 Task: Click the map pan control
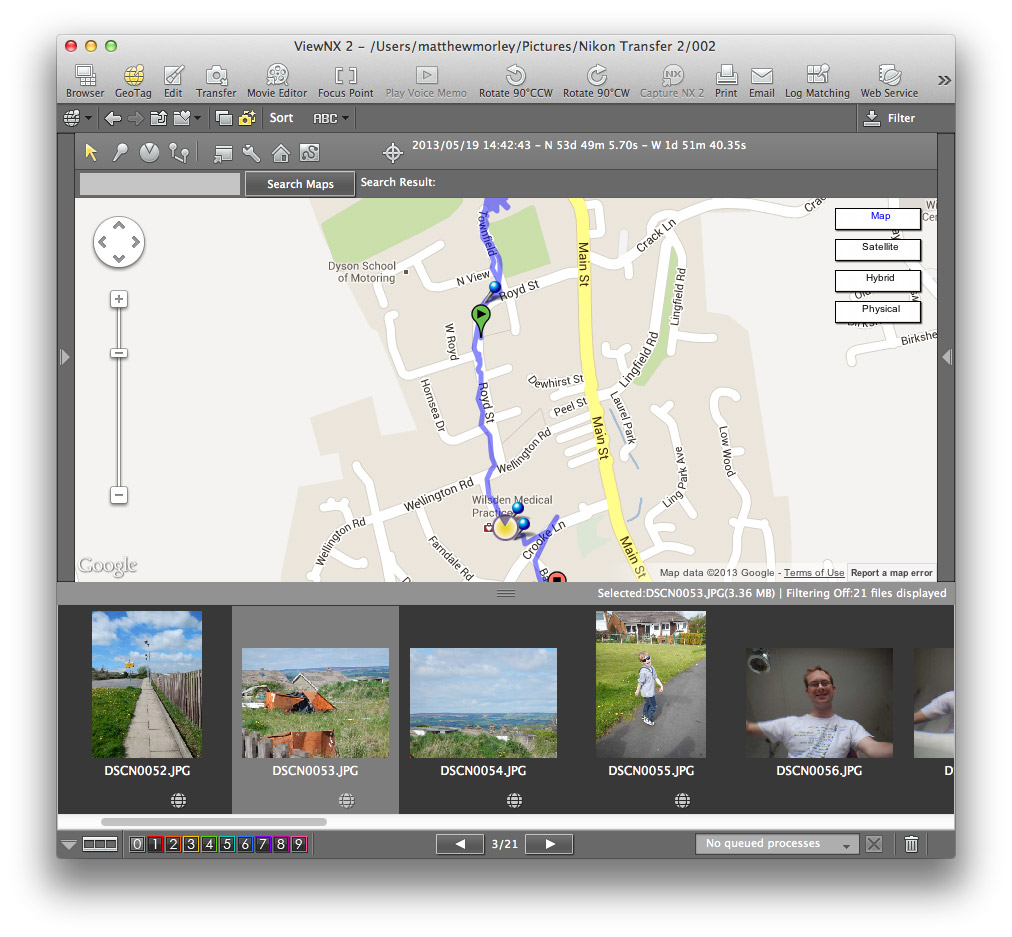click(x=119, y=242)
